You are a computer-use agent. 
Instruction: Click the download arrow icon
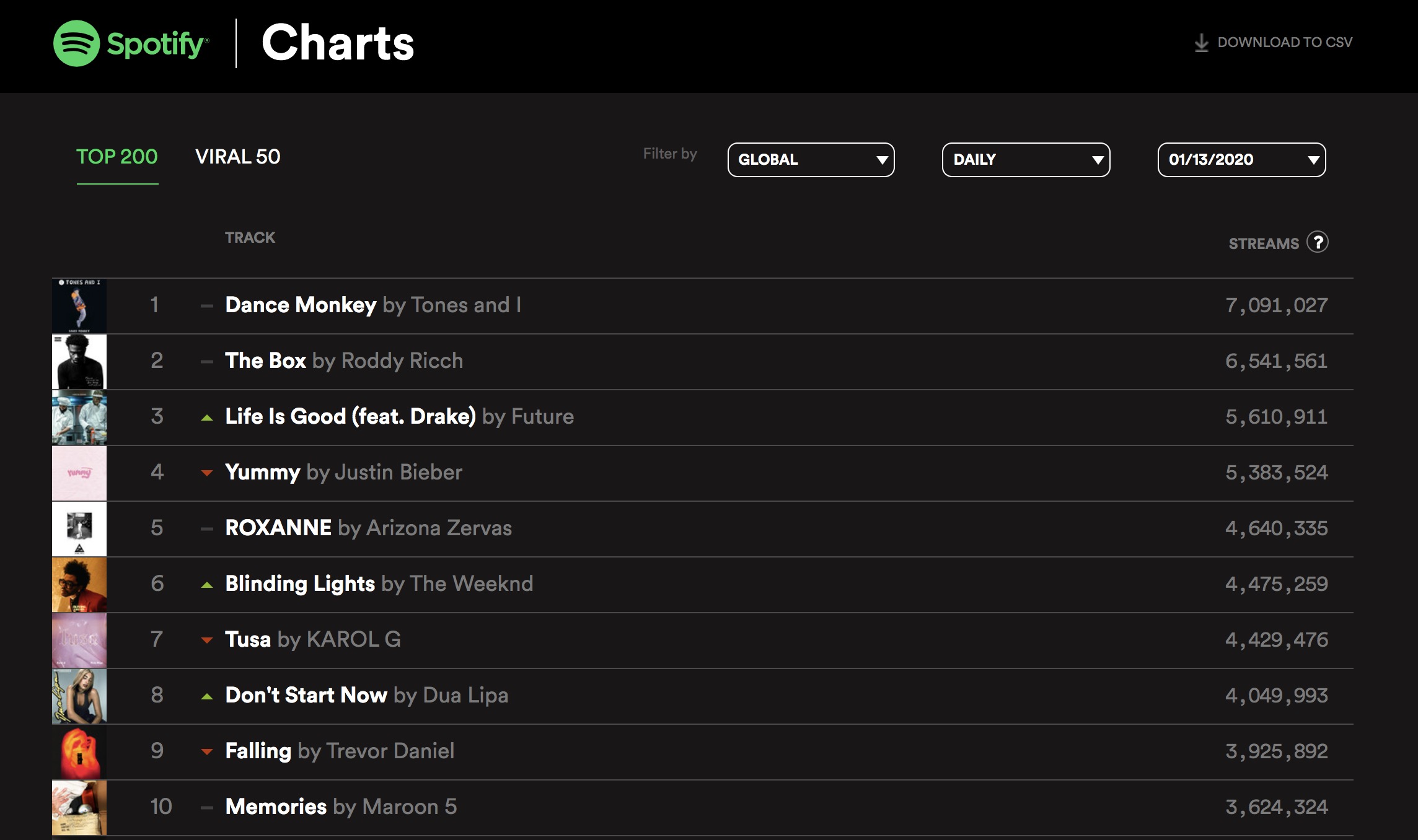click(1201, 43)
